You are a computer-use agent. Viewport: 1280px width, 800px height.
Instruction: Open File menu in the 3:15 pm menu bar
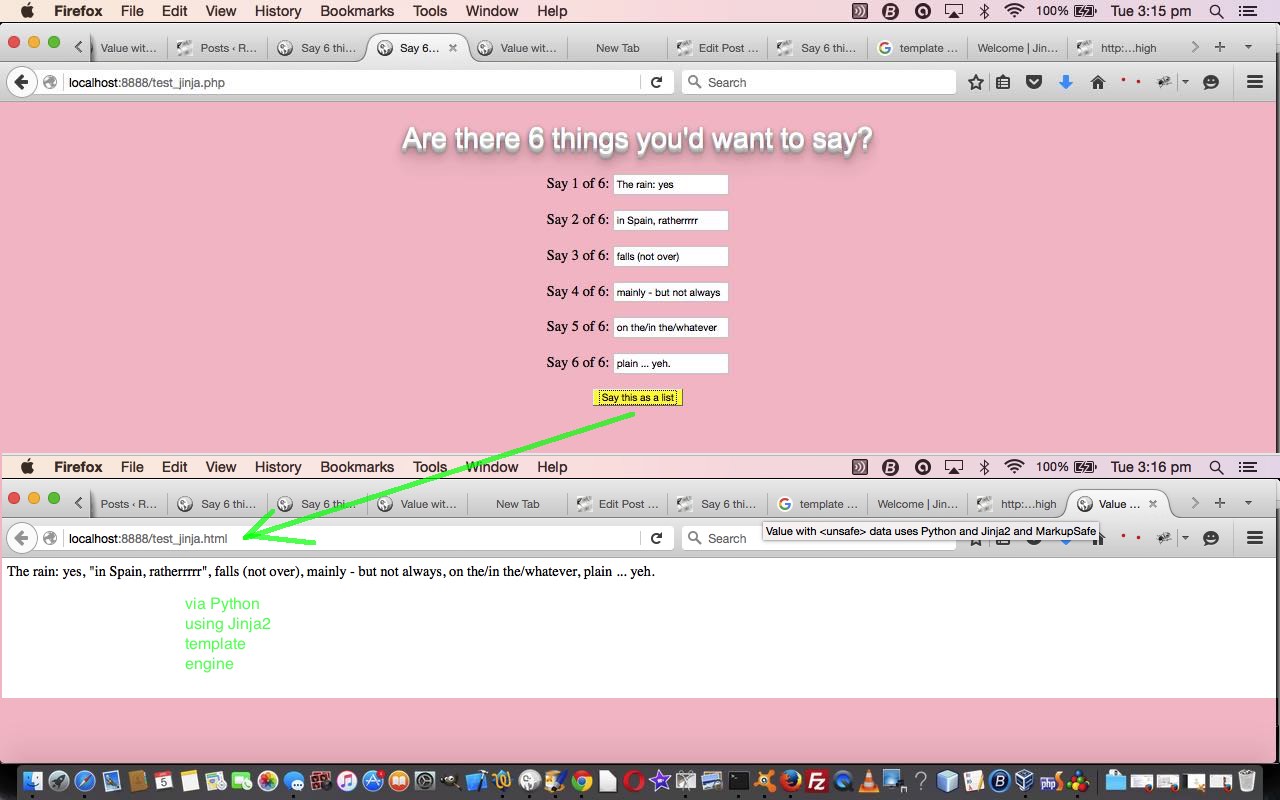132,11
